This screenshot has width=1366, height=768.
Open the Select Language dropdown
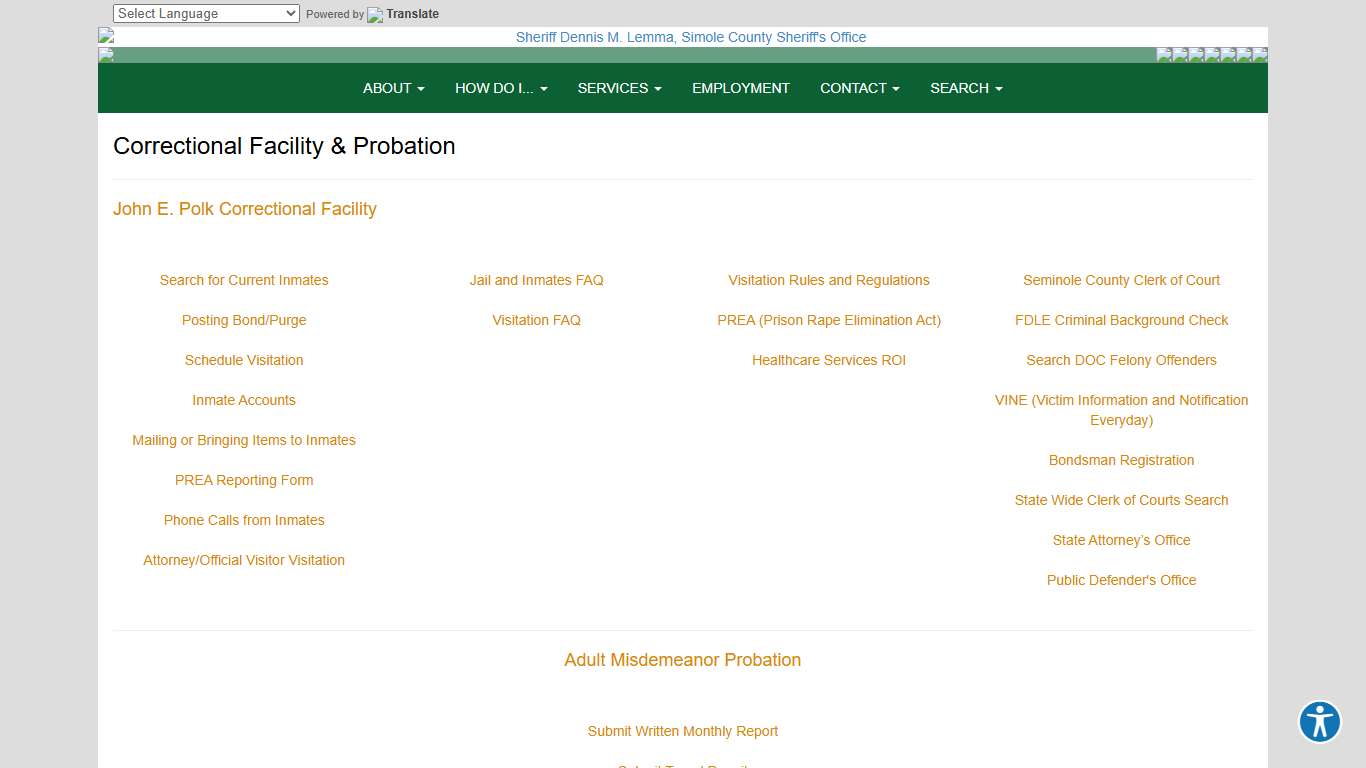(x=205, y=13)
